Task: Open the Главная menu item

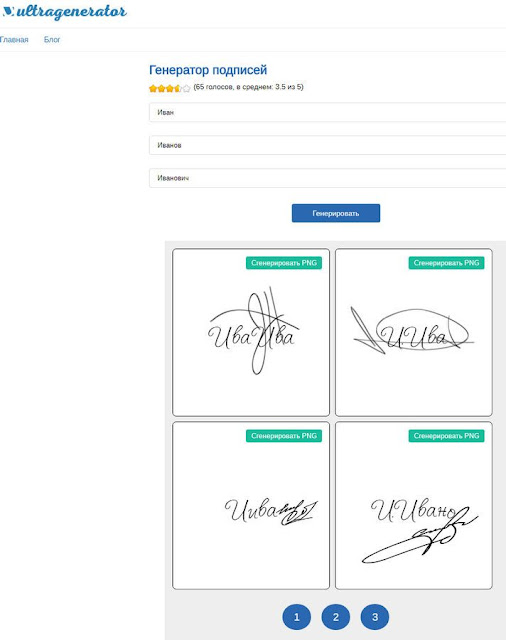Action: 14,40
